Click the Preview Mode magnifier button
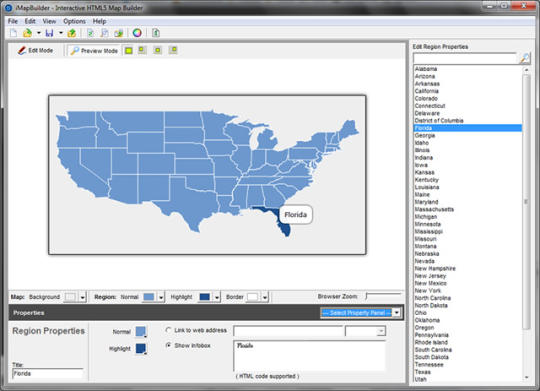This screenshot has width=540, height=391. click(94, 51)
